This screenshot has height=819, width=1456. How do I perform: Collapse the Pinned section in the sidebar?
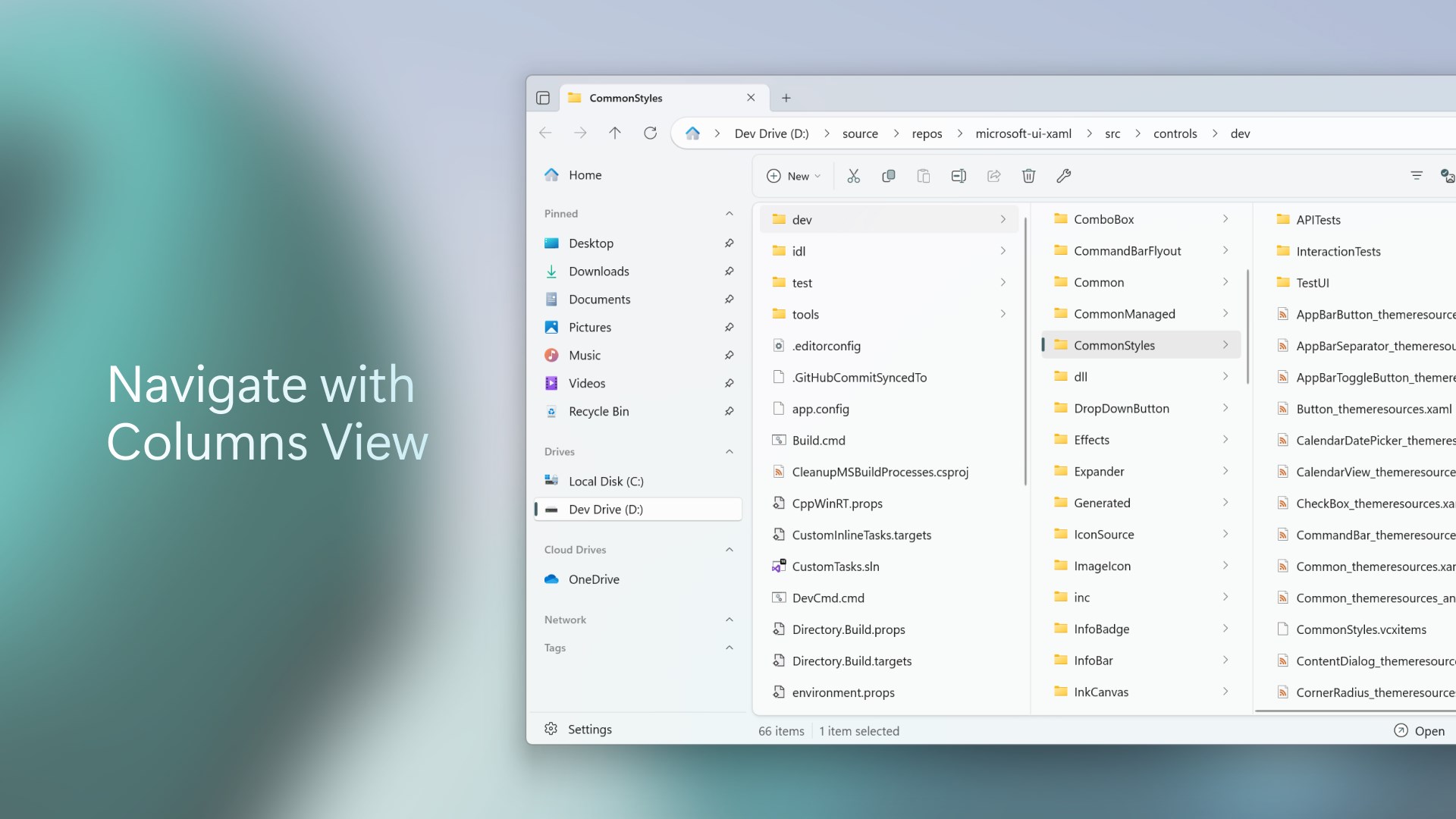(729, 213)
